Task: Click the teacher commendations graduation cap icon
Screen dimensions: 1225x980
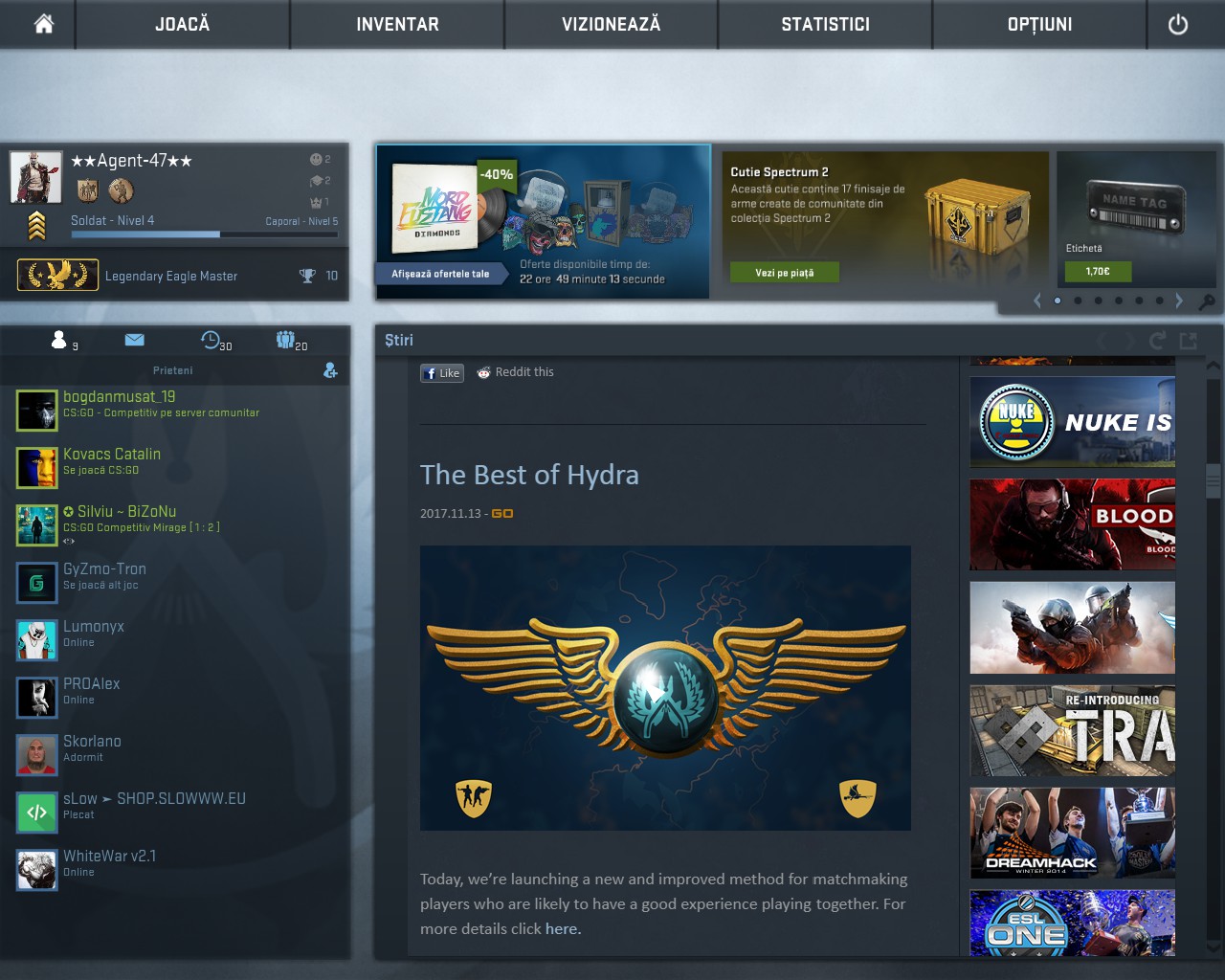Action: tap(316, 180)
